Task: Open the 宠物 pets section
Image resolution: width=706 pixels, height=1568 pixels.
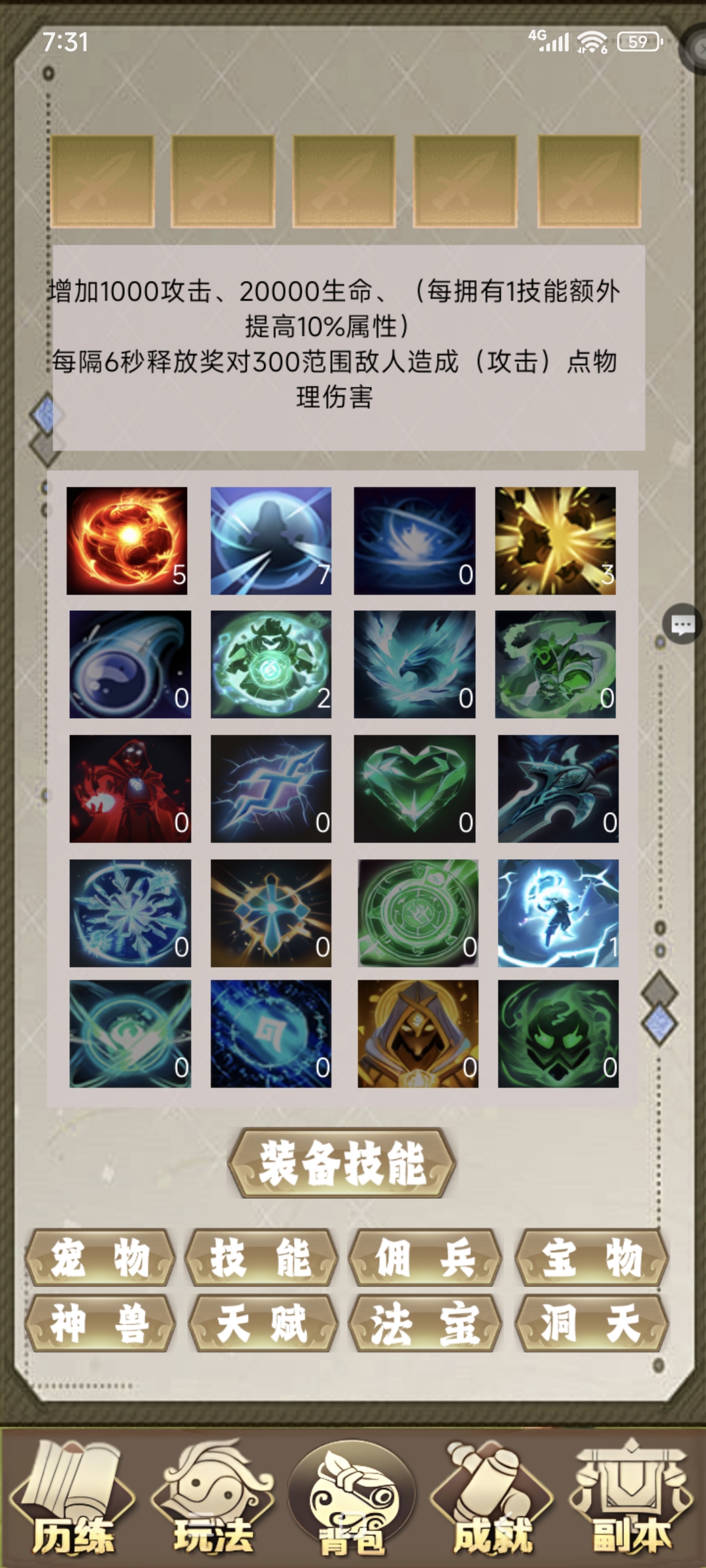Action: (100, 1258)
